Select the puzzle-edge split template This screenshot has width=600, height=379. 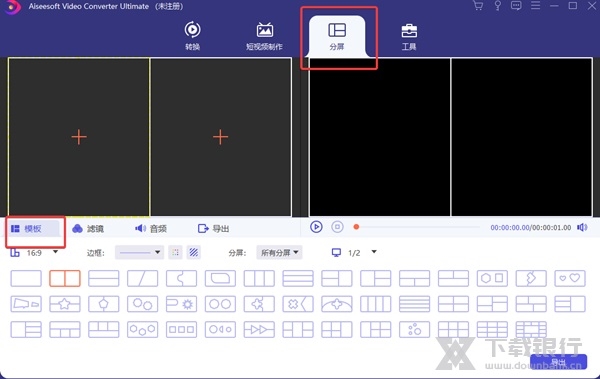[x=181, y=278]
